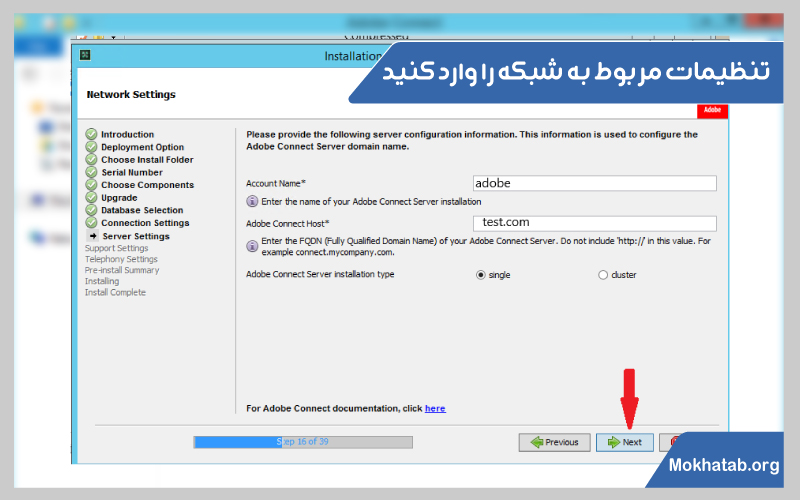Click the checkmark icon next to Database Selection
This screenshot has height=500, width=800.
[x=91, y=210]
